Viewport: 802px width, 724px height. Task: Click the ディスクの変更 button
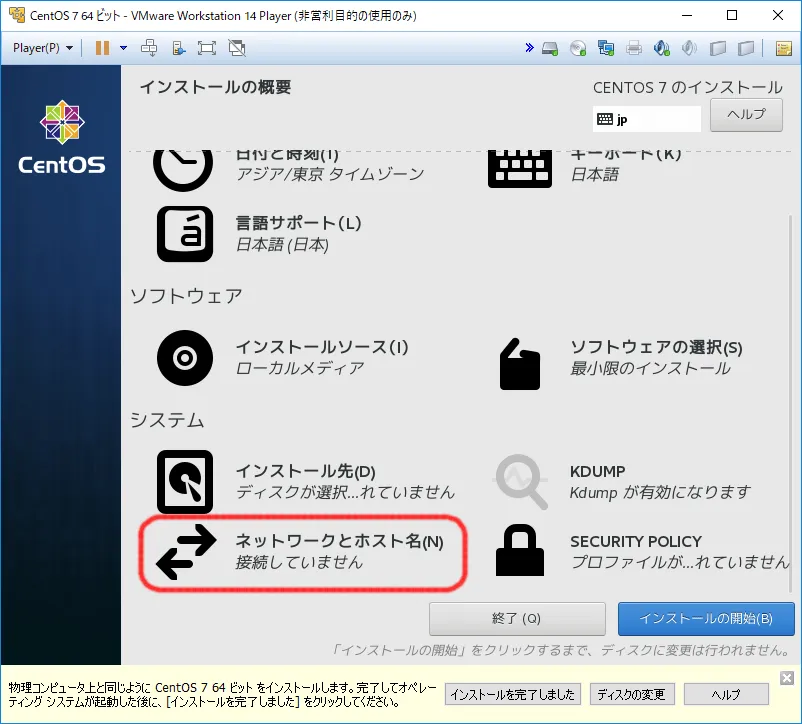[632, 694]
